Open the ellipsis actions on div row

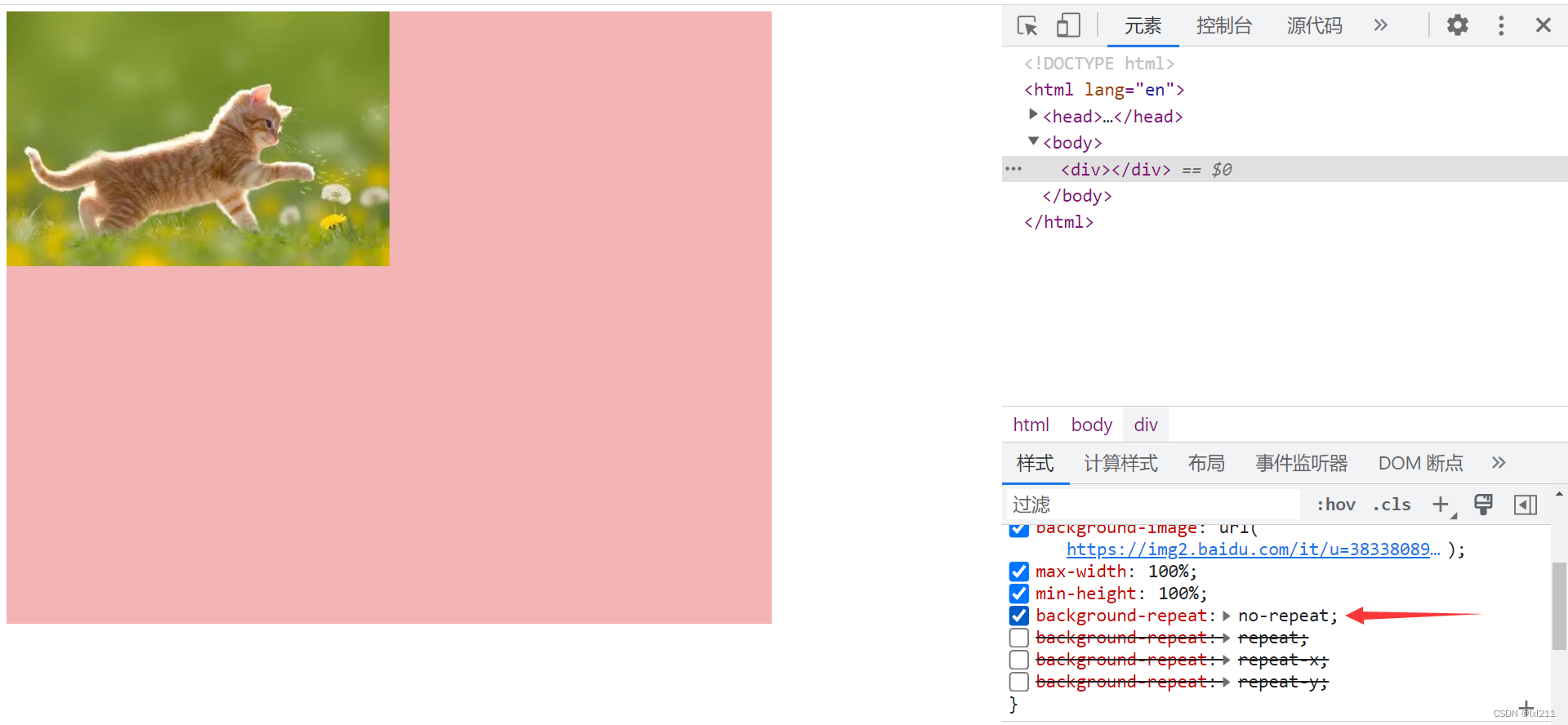tap(1013, 169)
